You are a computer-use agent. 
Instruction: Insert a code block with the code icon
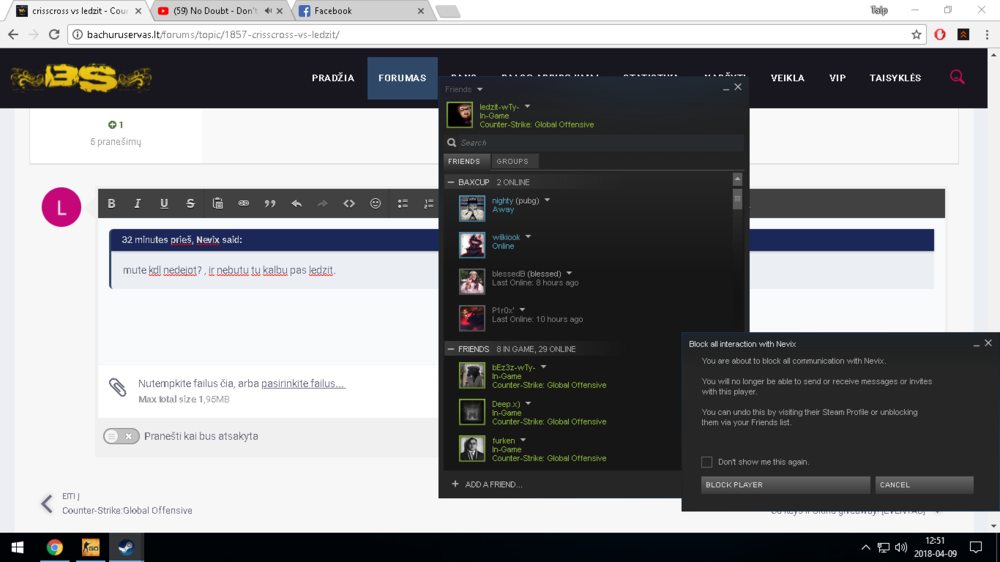pyautogui.click(x=349, y=203)
